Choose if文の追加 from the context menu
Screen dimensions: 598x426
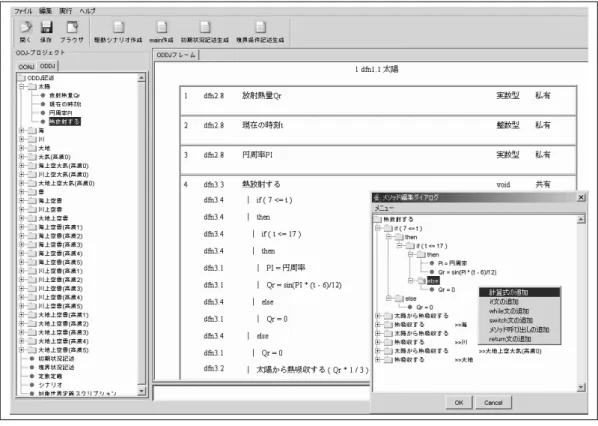click(519, 302)
